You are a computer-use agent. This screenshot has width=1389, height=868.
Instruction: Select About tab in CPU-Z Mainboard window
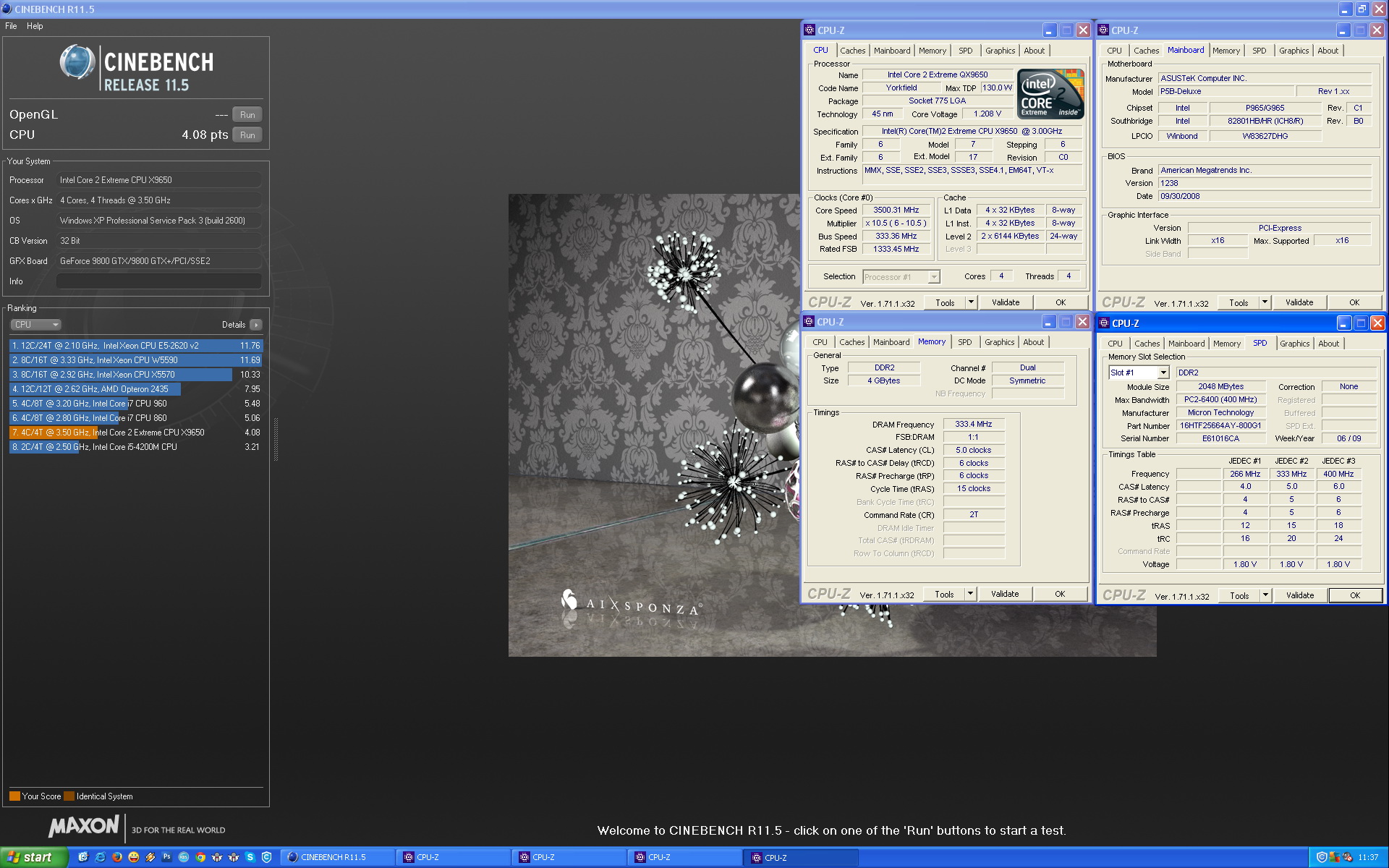(1328, 51)
